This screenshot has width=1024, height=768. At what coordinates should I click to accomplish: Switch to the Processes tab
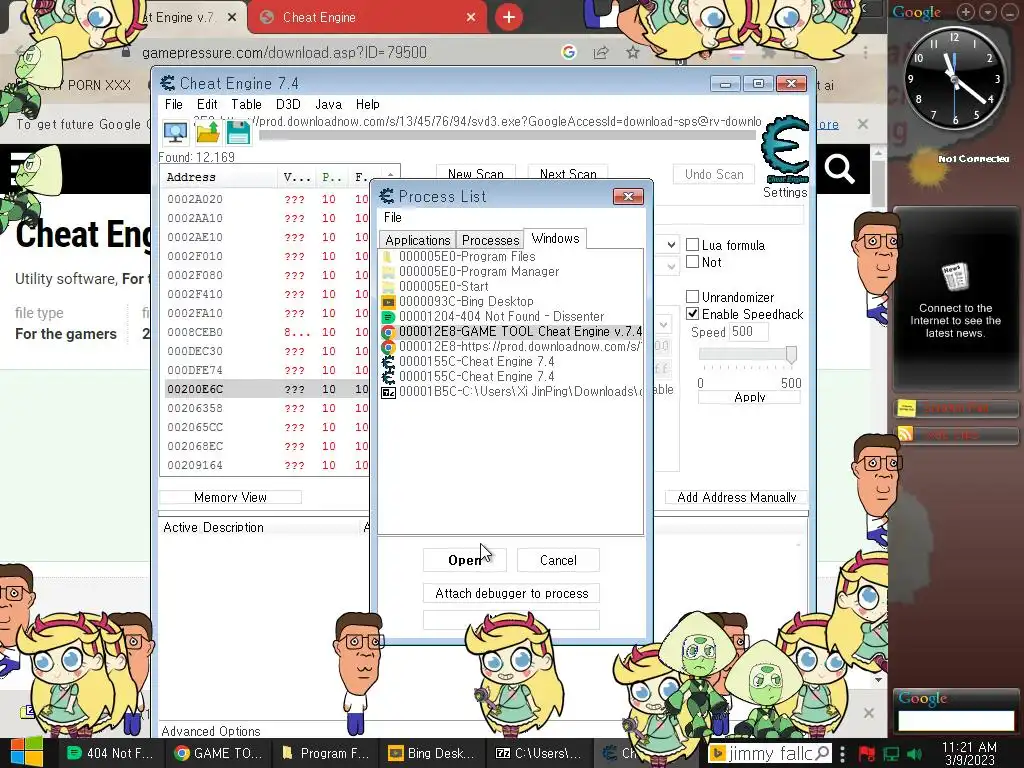[490, 240]
